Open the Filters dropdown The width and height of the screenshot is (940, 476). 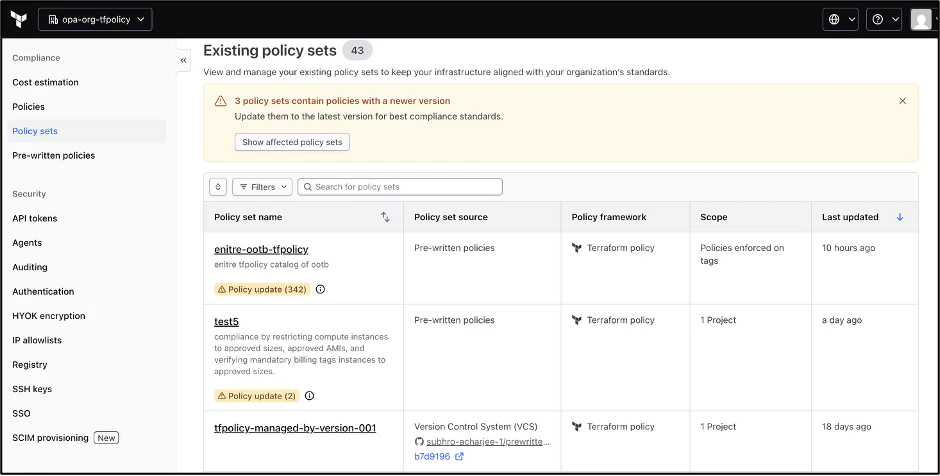(263, 187)
